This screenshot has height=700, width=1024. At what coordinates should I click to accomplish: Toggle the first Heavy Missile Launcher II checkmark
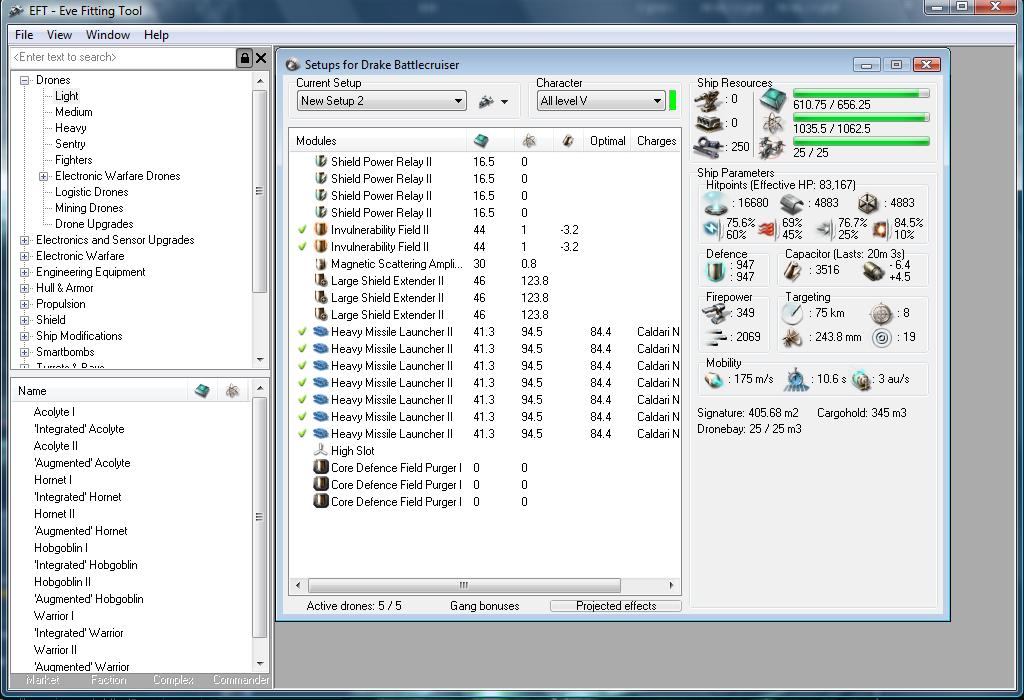coord(302,332)
